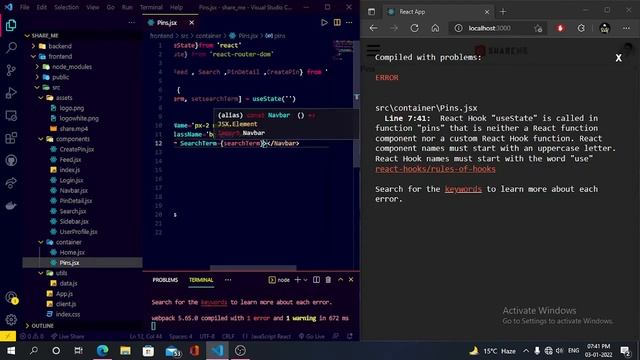Open tab actions menu in browser
Viewport: 640px width, 360px height.
[371, 12]
